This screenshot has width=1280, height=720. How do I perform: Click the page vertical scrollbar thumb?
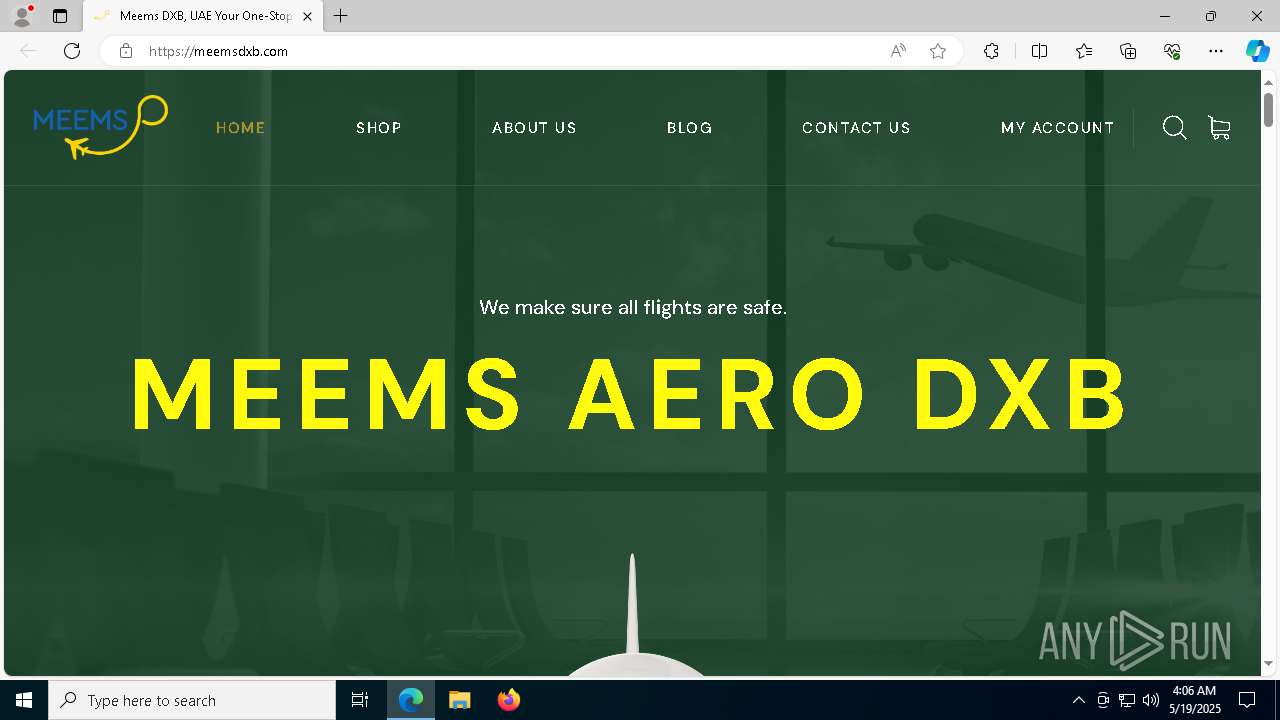(1268, 109)
